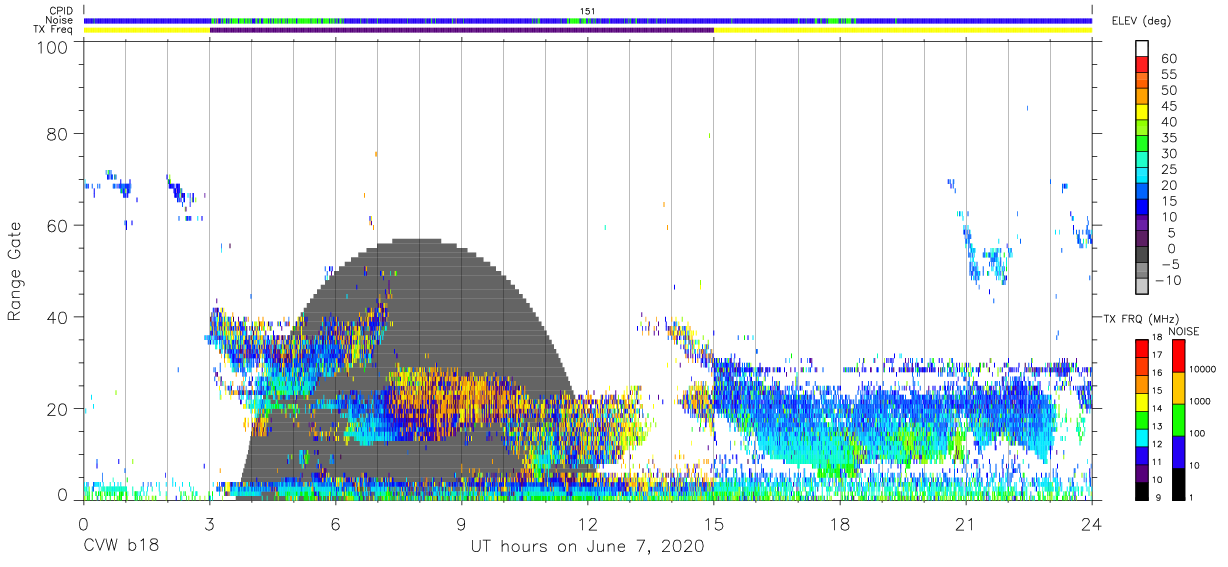1228x567 pixels.
Task: Click NOISE colorbar label '1'
Action: pos(1192,497)
